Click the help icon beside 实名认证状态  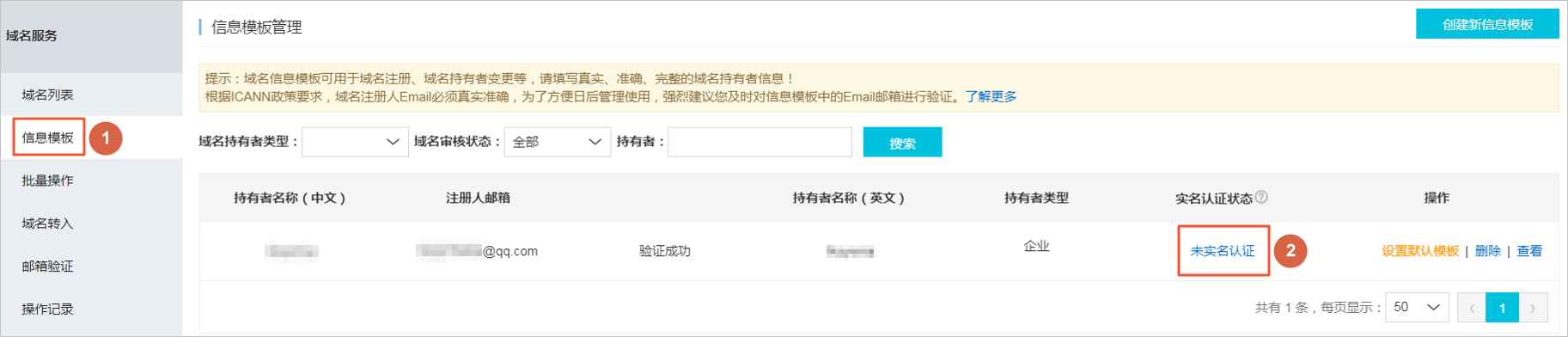pyautogui.click(x=1261, y=197)
